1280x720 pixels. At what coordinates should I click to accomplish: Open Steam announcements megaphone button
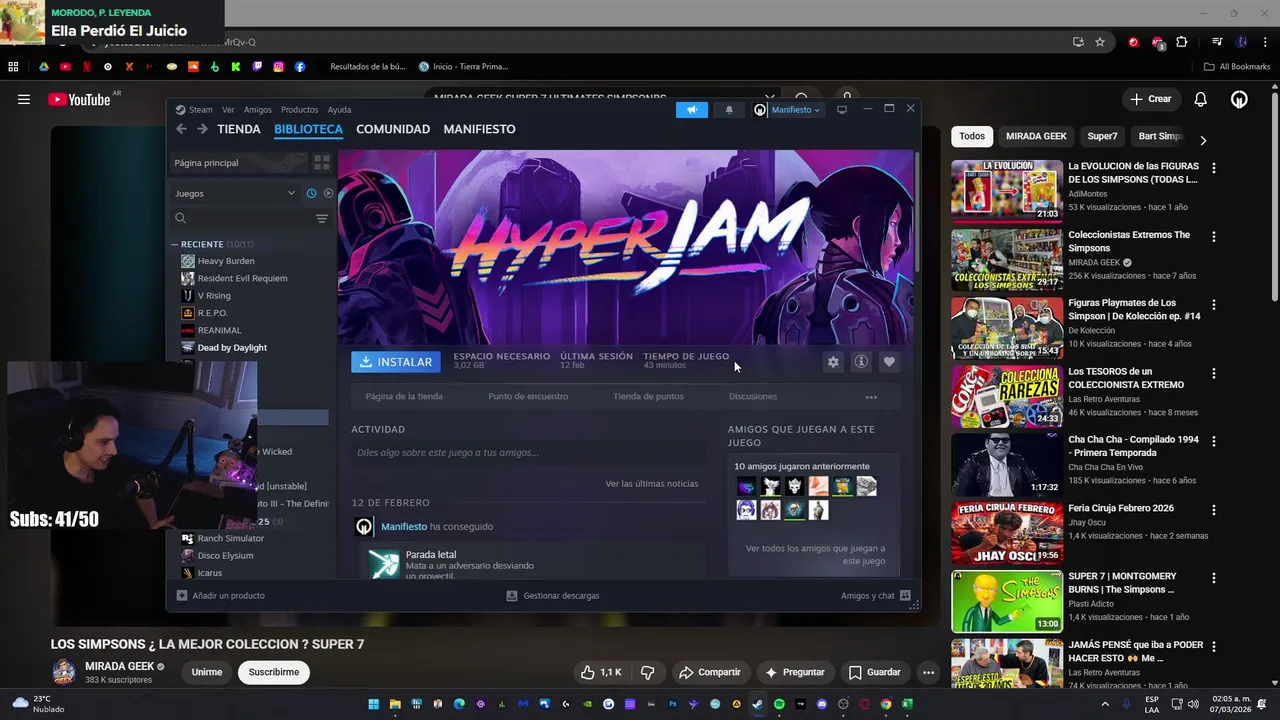point(691,110)
